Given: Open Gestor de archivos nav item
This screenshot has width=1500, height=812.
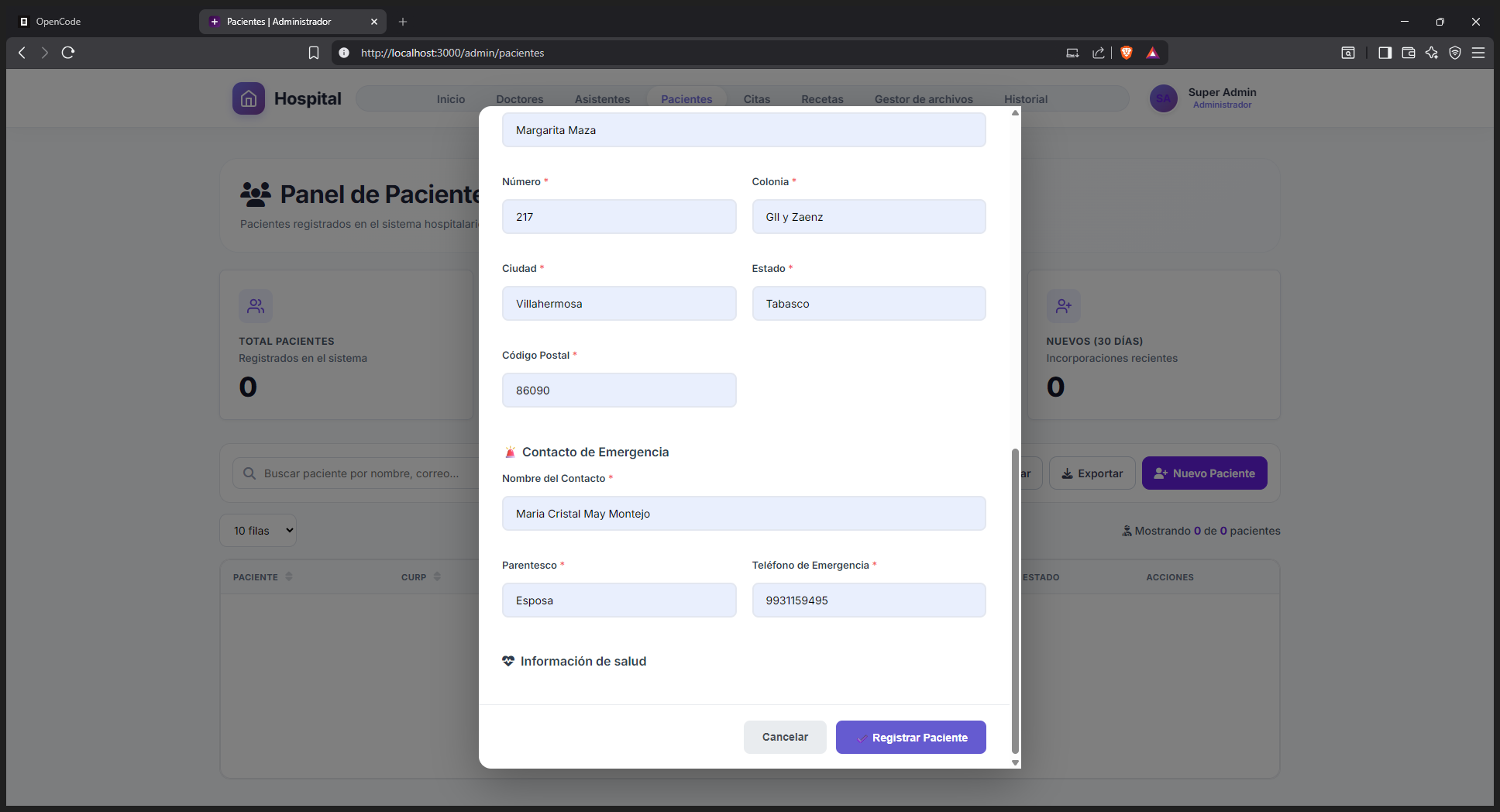Looking at the screenshot, I should coord(924,99).
